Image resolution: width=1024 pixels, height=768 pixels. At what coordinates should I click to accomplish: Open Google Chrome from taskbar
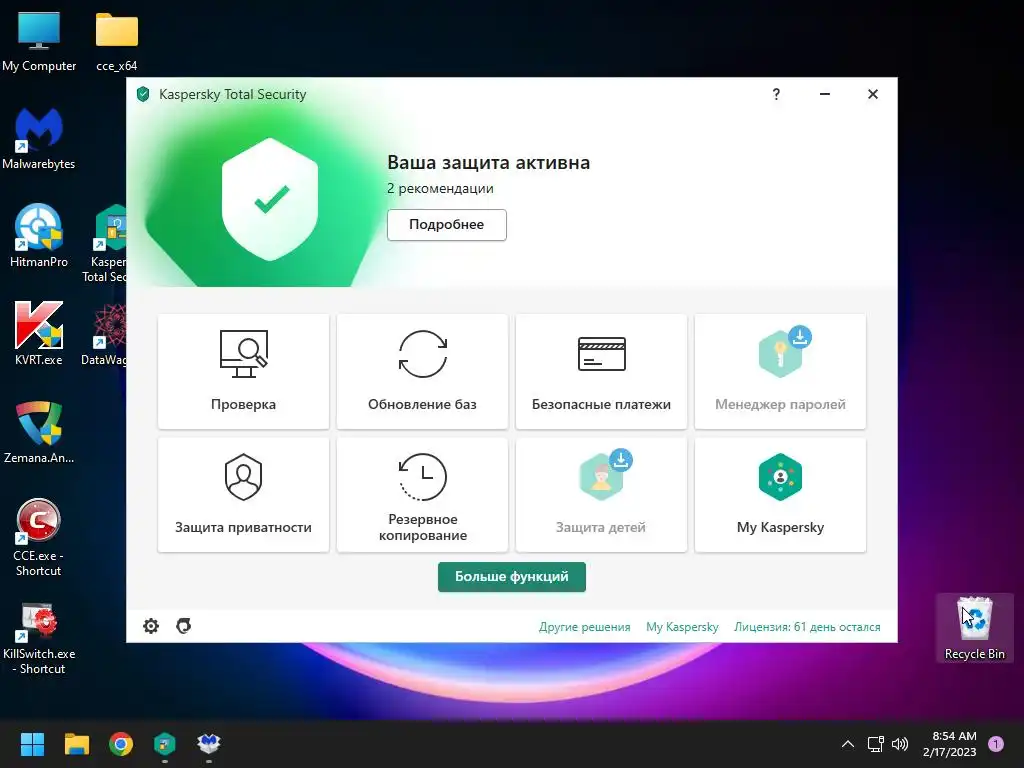(121, 744)
